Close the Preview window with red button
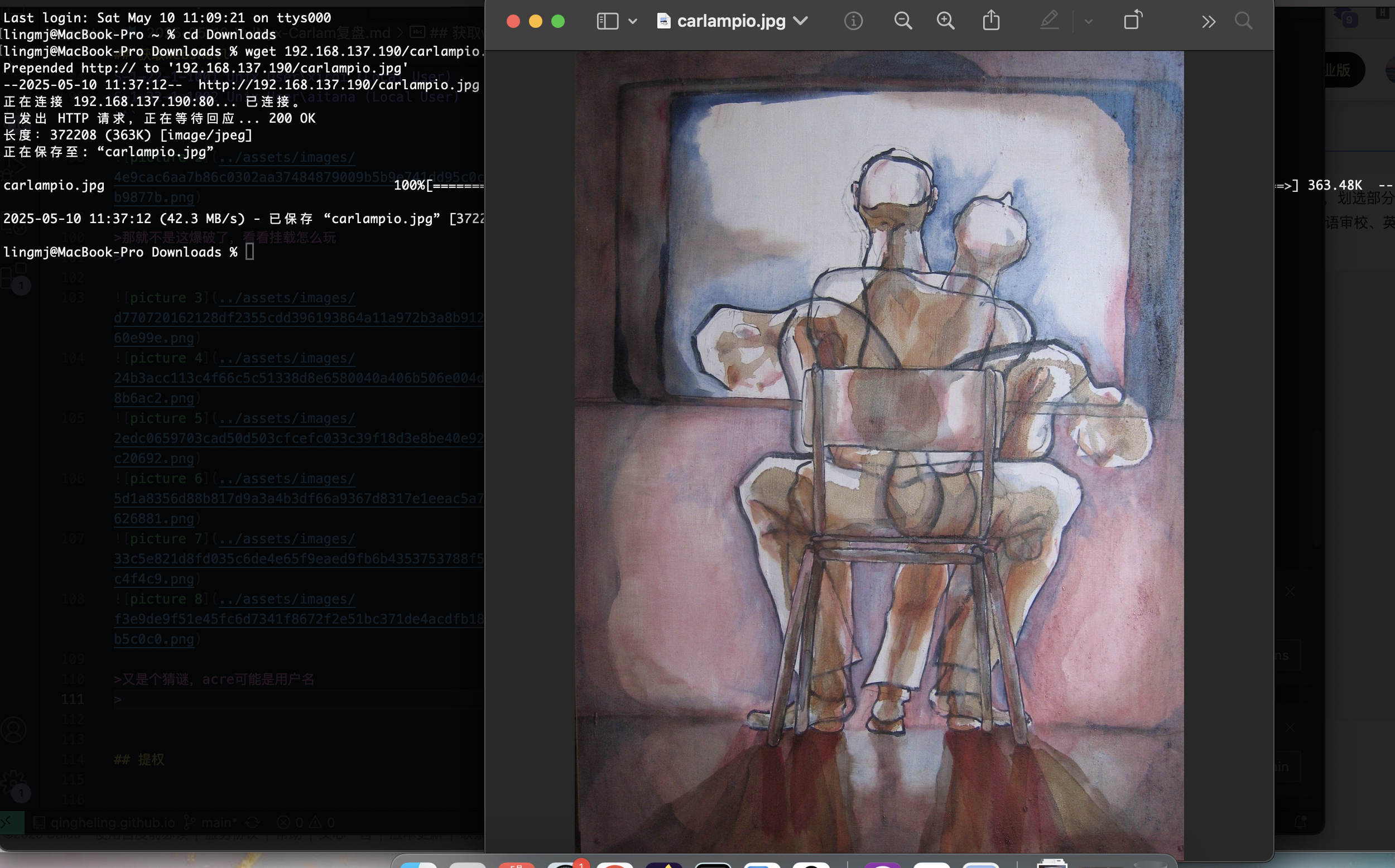Viewport: 1395px width, 868px height. [x=513, y=21]
